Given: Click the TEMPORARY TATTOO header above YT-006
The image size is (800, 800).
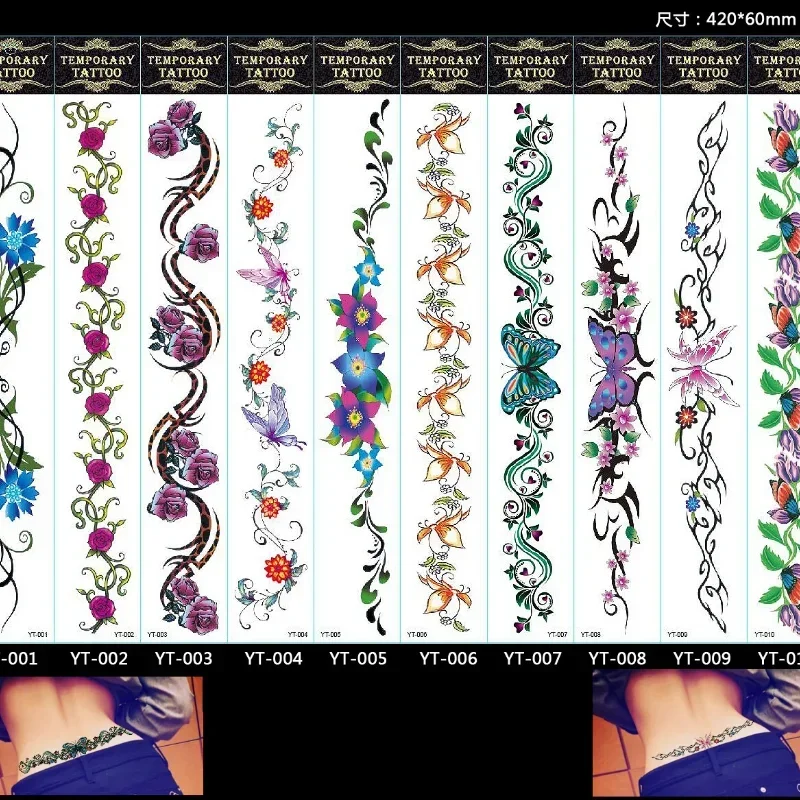Looking at the screenshot, I should click(x=444, y=65).
